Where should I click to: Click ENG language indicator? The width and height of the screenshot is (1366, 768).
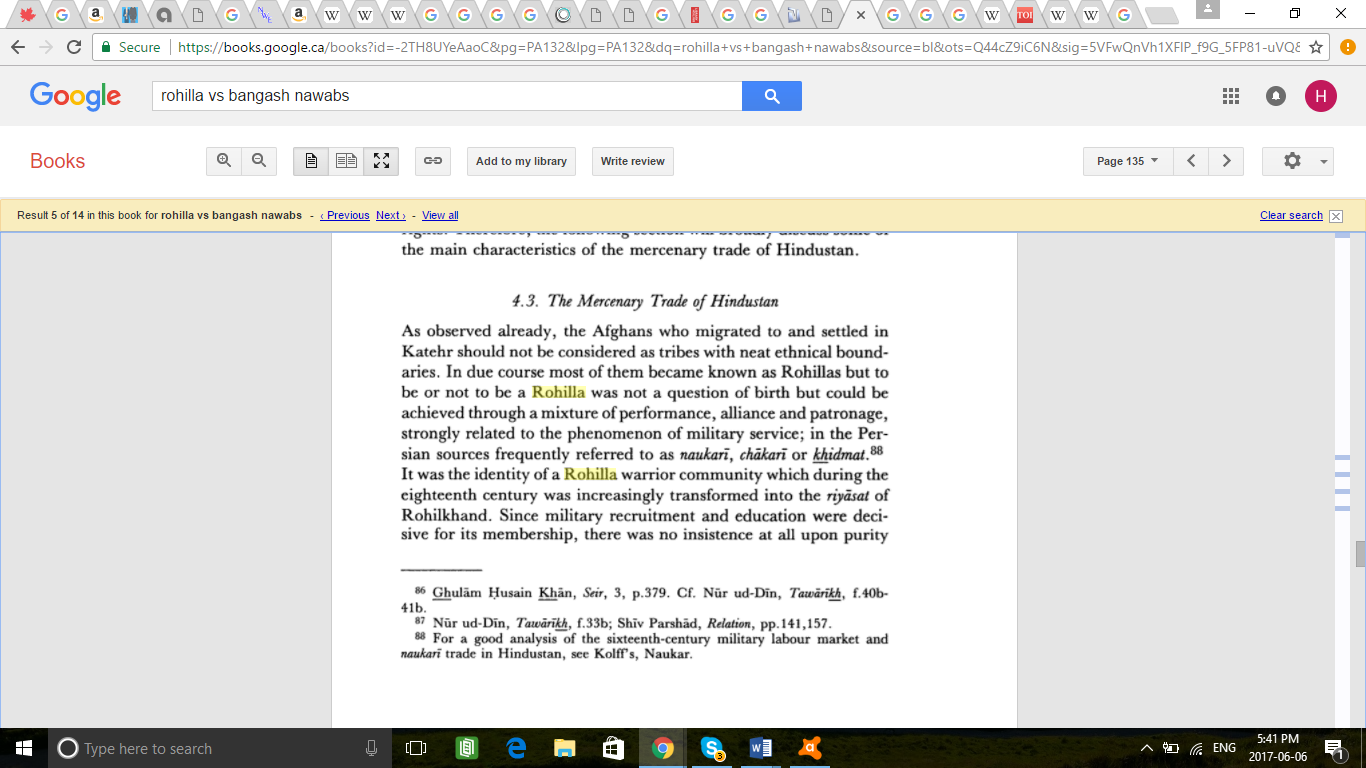1224,748
